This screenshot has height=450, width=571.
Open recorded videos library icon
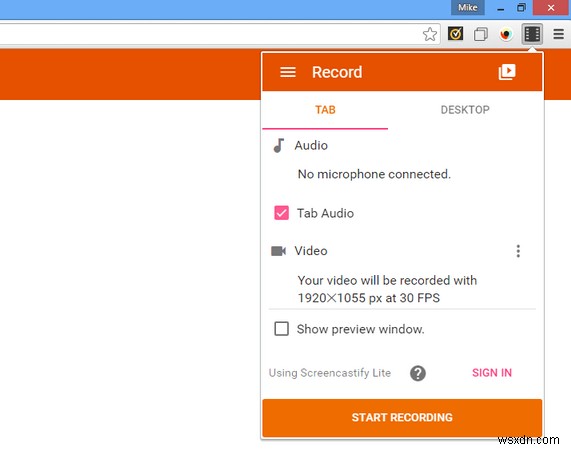click(x=507, y=72)
